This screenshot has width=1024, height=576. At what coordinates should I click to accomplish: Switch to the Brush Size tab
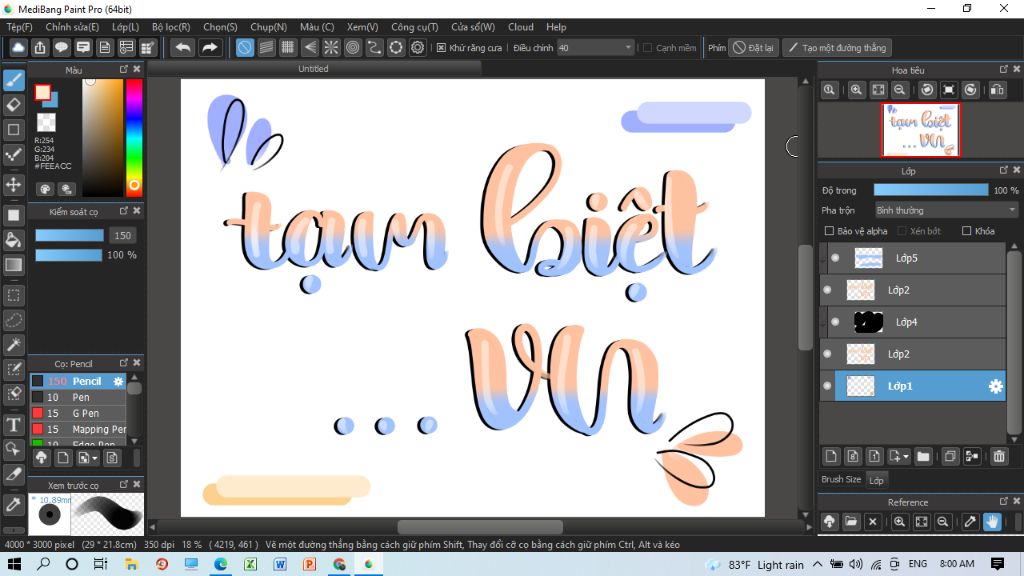click(841, 479)
